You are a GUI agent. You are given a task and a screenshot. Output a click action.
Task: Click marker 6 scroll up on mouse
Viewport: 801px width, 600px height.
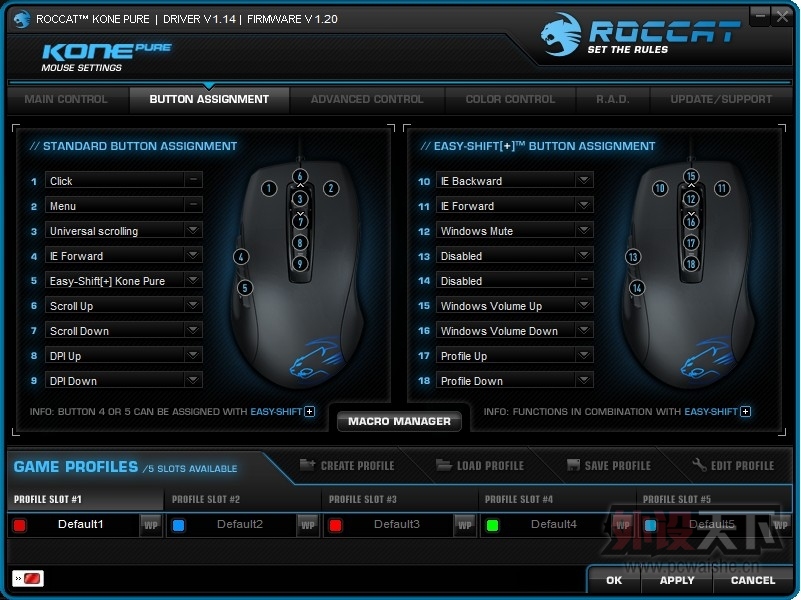(300, 177)
